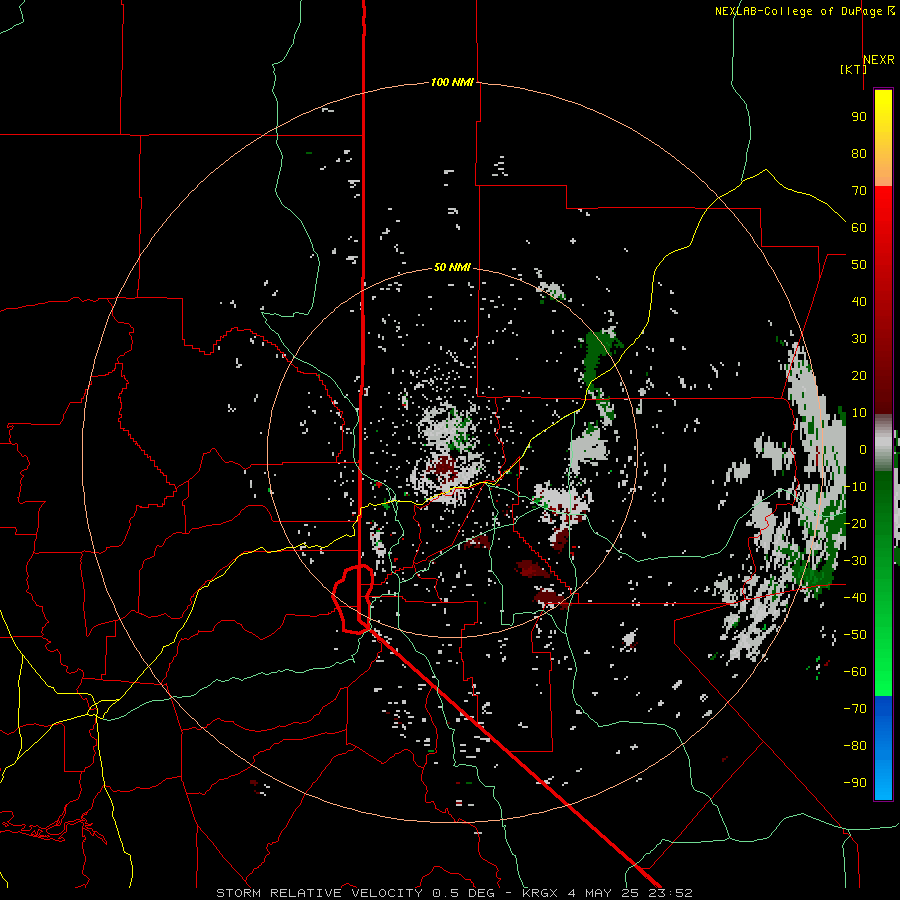Click the 80 value on the velocity scale
Viewport: 900px width, 900px height.
[x=859, y=153]
